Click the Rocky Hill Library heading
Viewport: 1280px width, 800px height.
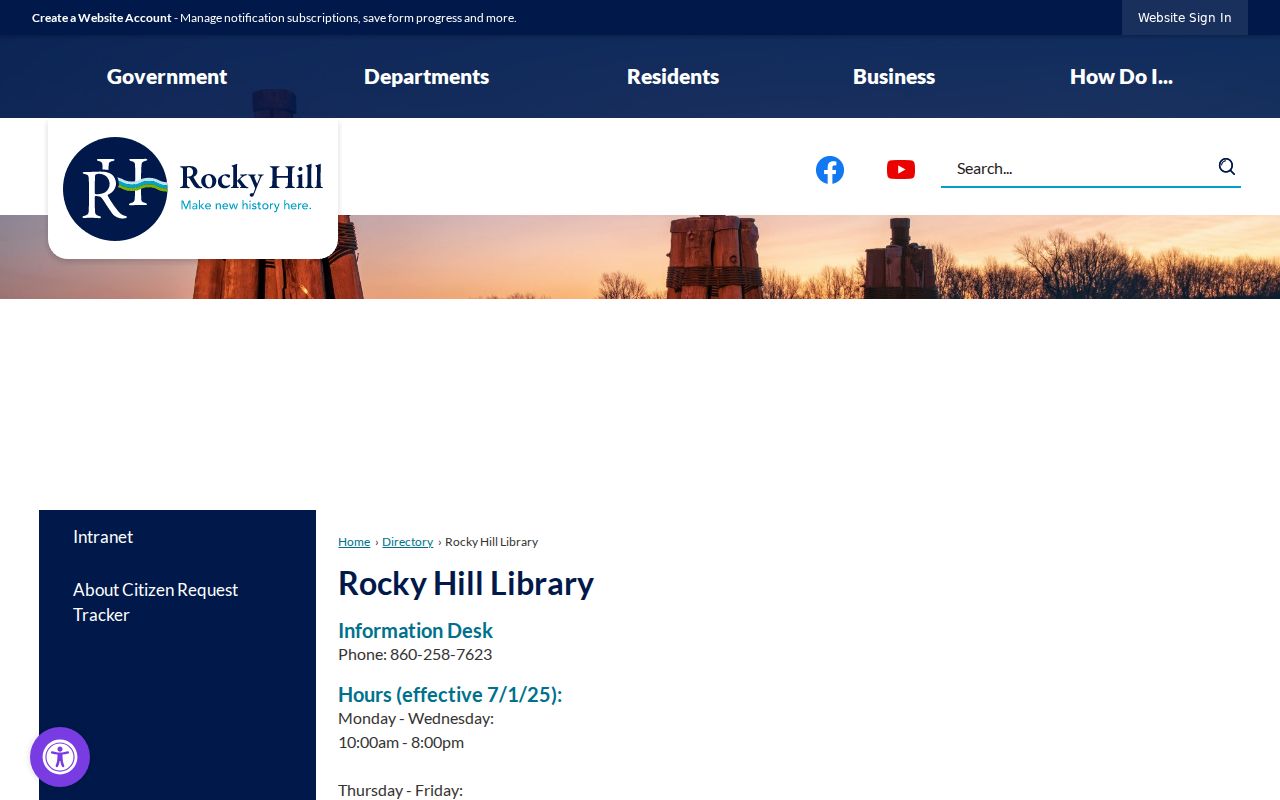click(x=466, y=583)
